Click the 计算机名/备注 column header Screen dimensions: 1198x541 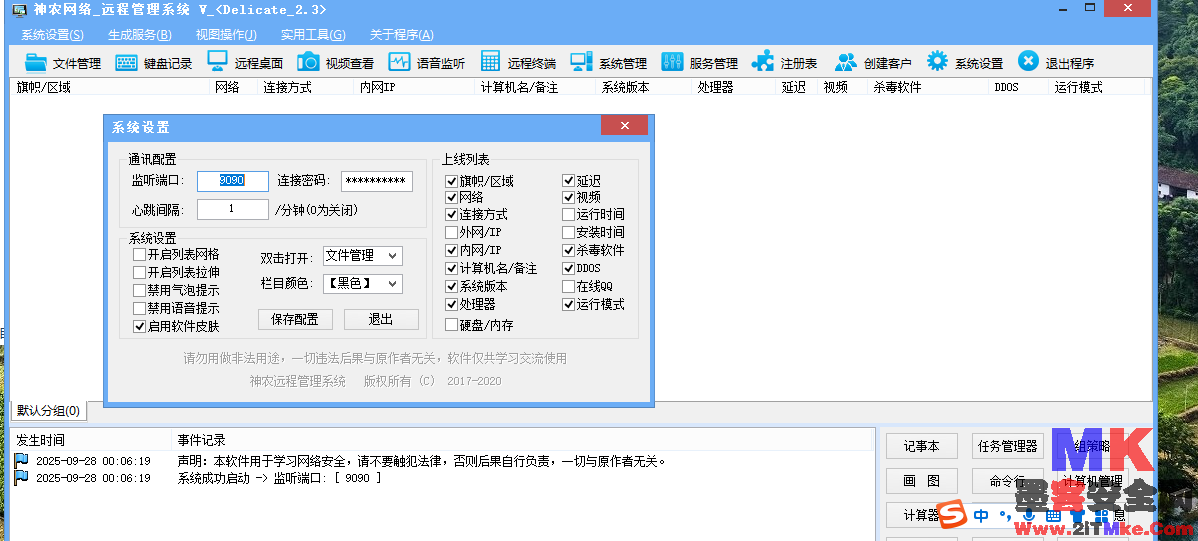pos(519,87)
